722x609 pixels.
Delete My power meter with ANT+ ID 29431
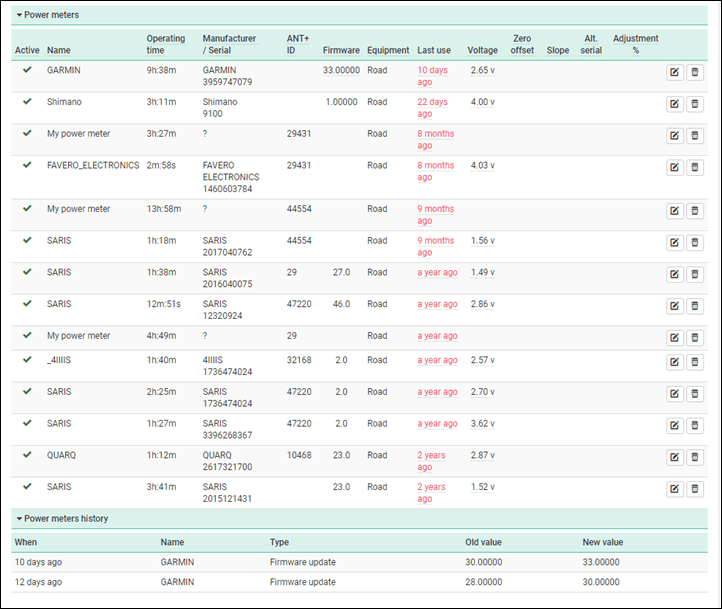coord(695,136)
